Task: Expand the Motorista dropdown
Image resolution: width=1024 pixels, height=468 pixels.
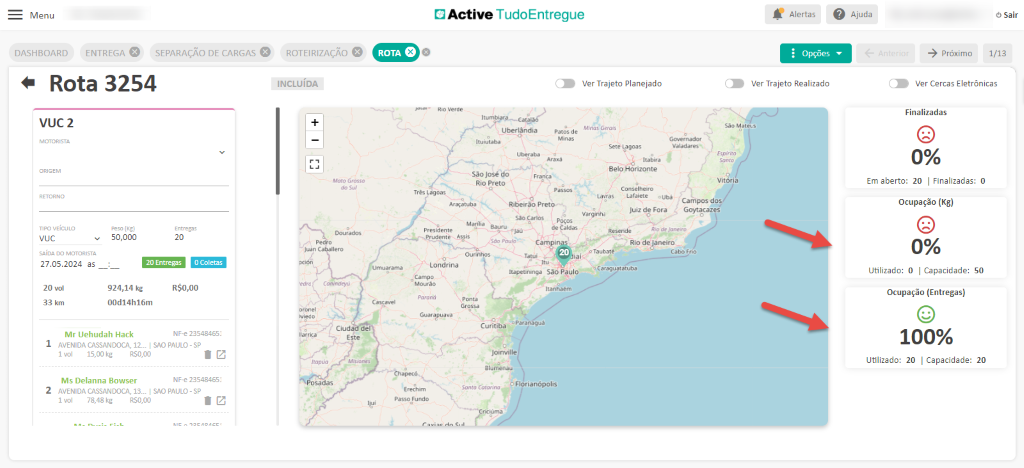Action: (221, 152)
